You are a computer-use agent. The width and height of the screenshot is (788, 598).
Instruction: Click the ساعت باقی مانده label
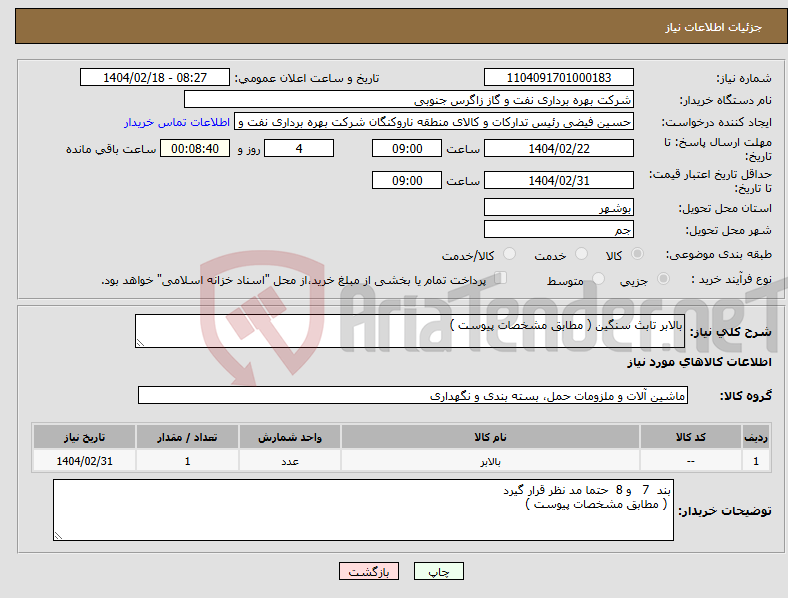(x=111, y=149)
